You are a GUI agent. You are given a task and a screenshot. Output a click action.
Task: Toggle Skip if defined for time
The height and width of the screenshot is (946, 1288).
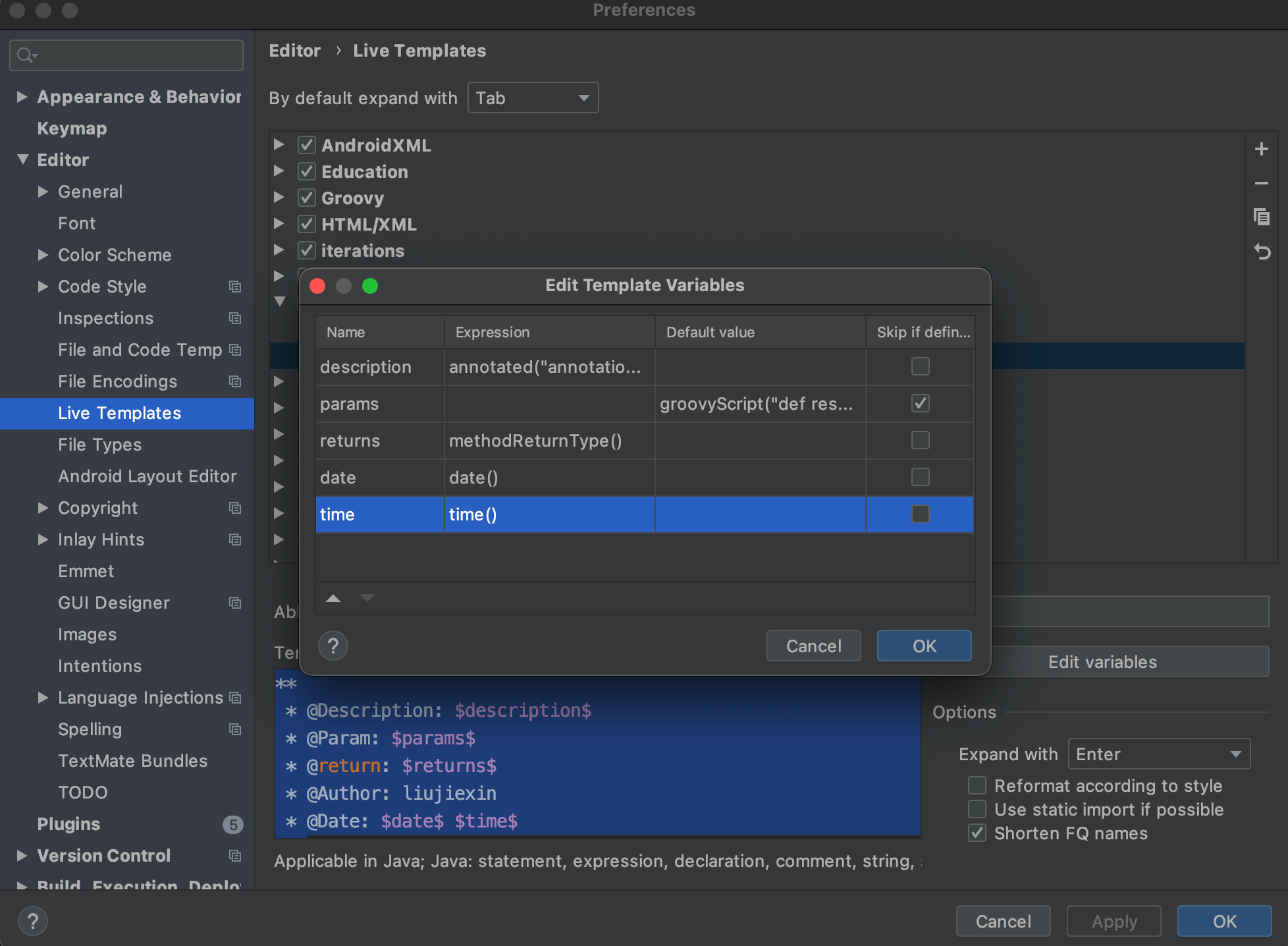920,514
